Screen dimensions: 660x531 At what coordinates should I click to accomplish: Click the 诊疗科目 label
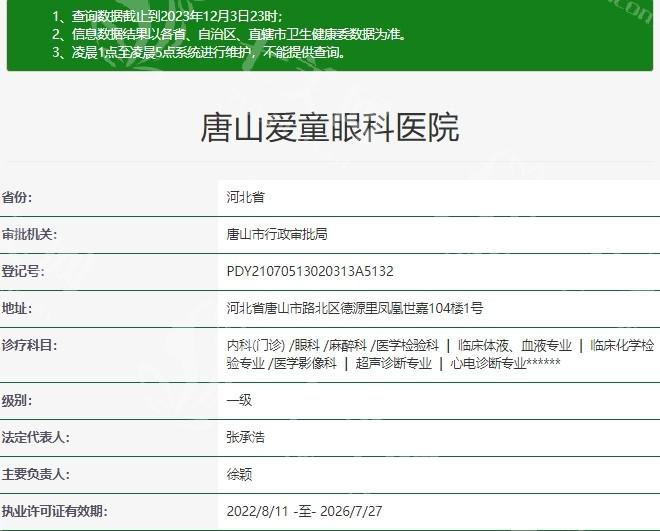click(x=29, y=345)
